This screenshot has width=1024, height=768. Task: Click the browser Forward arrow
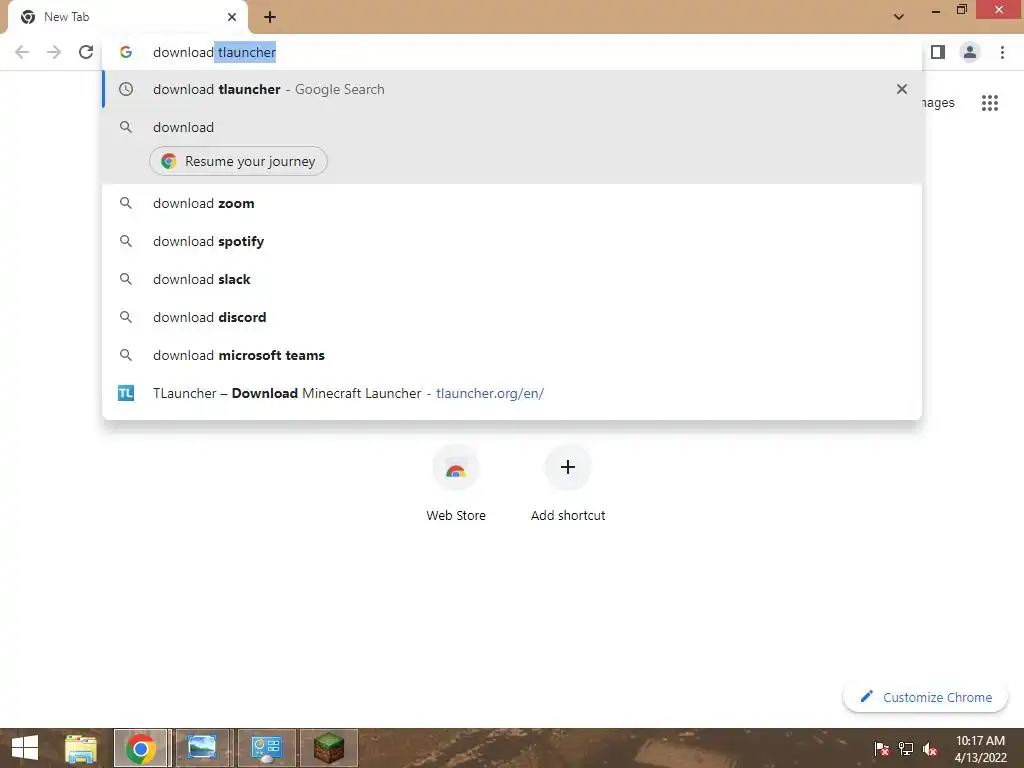click(54, 52)
